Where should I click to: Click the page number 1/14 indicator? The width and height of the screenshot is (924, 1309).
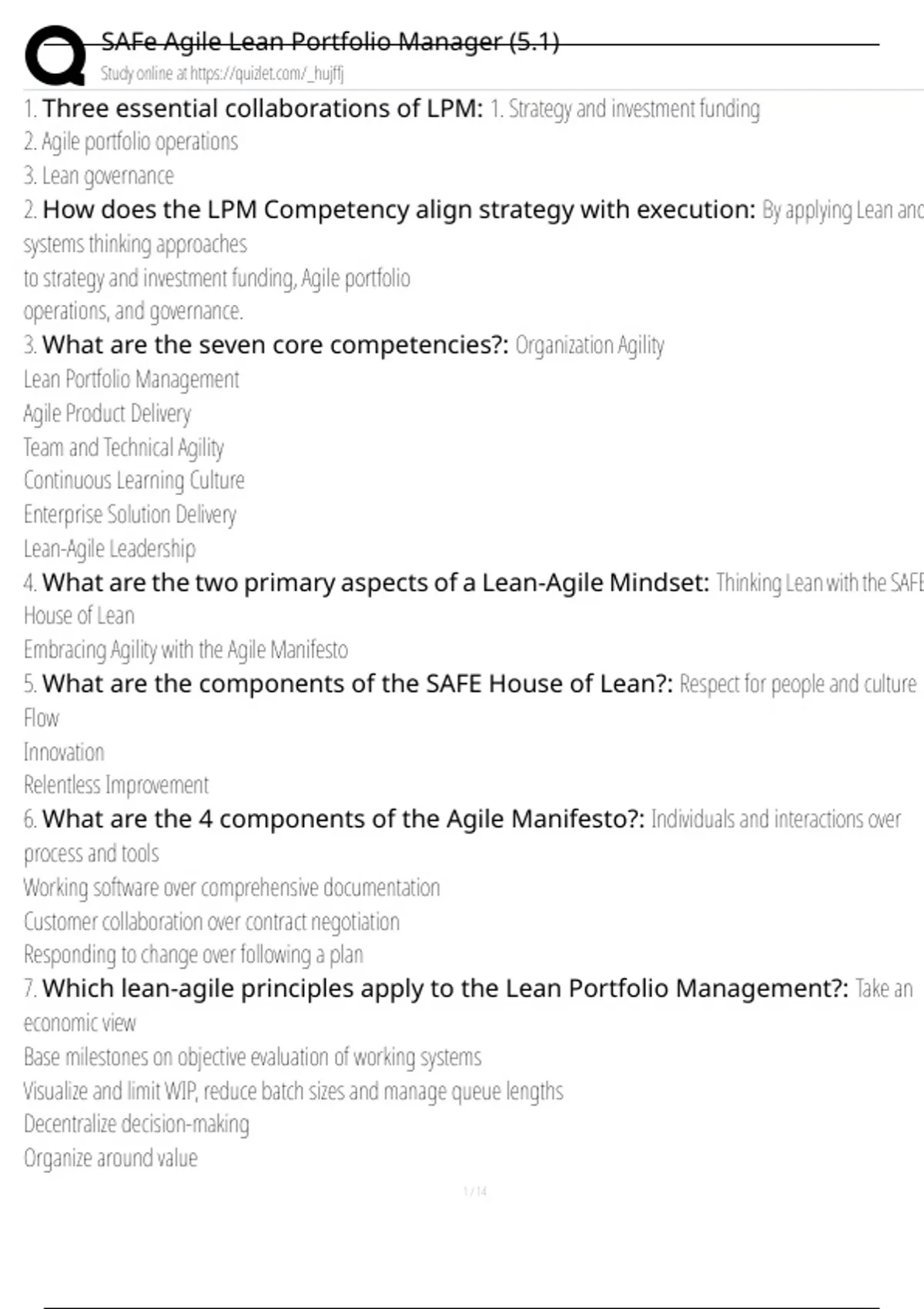tap(475, 1192)
